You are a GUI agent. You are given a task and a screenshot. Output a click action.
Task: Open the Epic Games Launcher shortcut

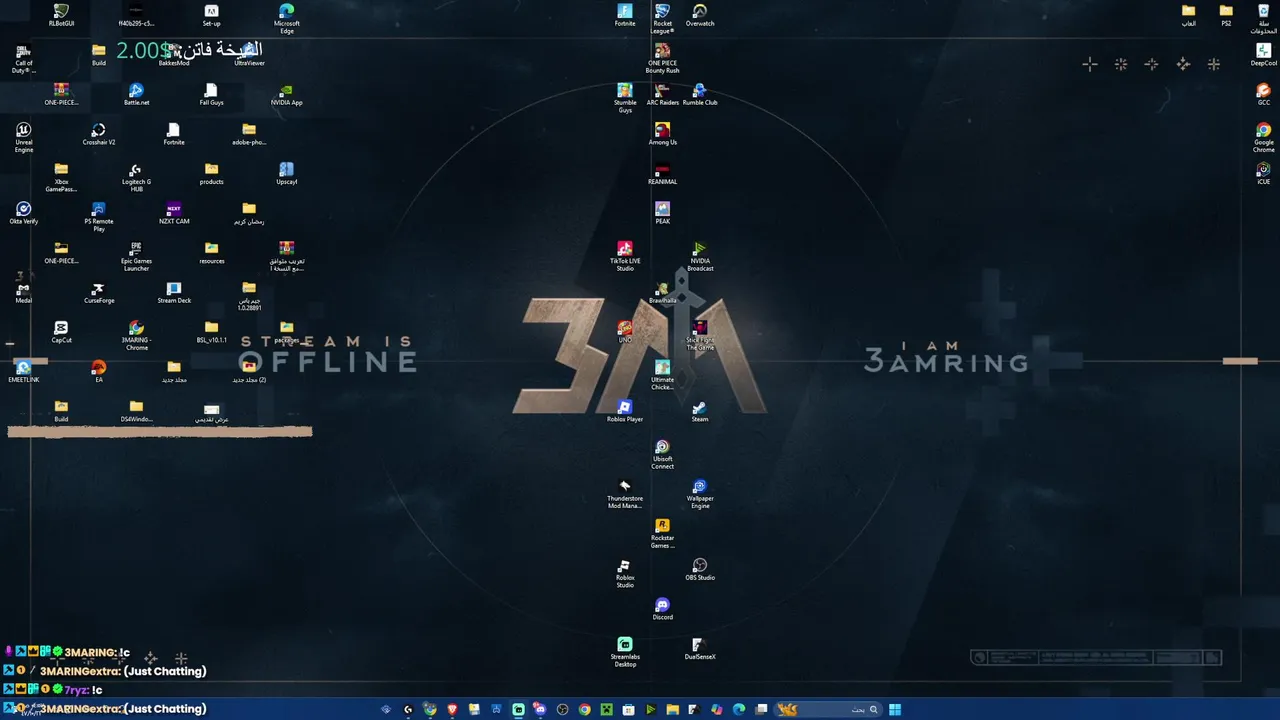136,256
